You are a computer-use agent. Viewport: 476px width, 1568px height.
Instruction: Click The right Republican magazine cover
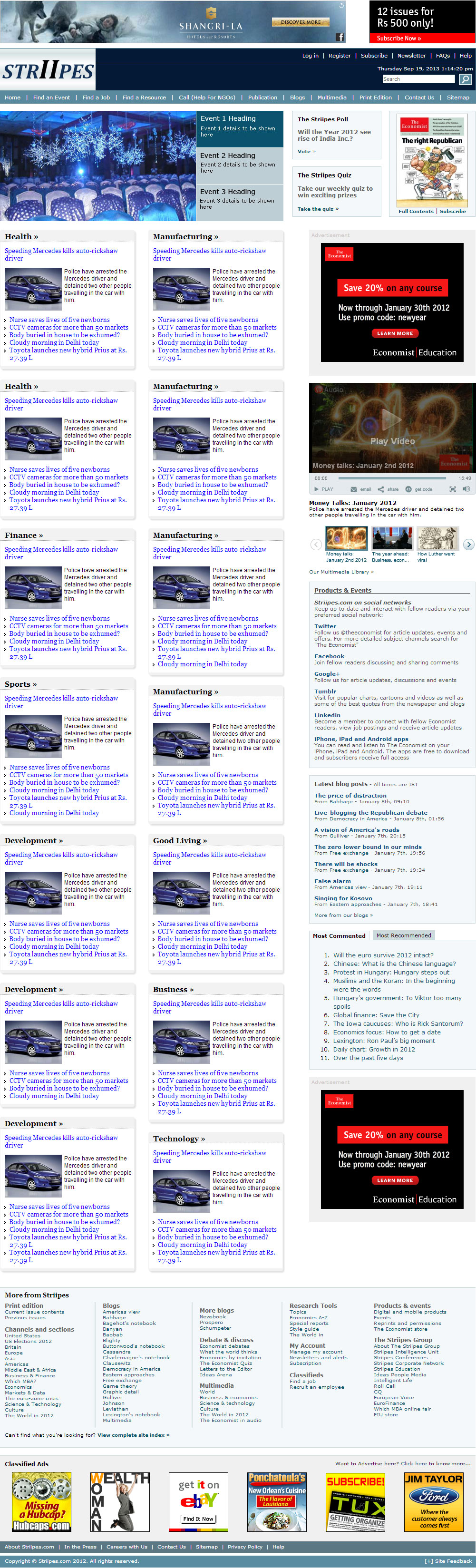coord(432,161)
